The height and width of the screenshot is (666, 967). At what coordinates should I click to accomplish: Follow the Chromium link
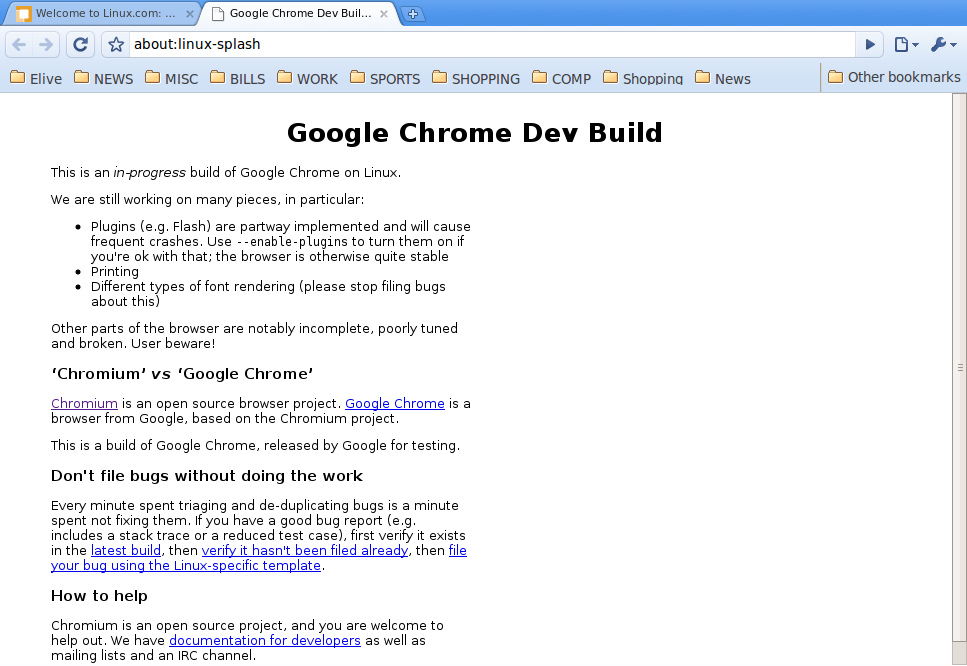[x=84, y=403]
